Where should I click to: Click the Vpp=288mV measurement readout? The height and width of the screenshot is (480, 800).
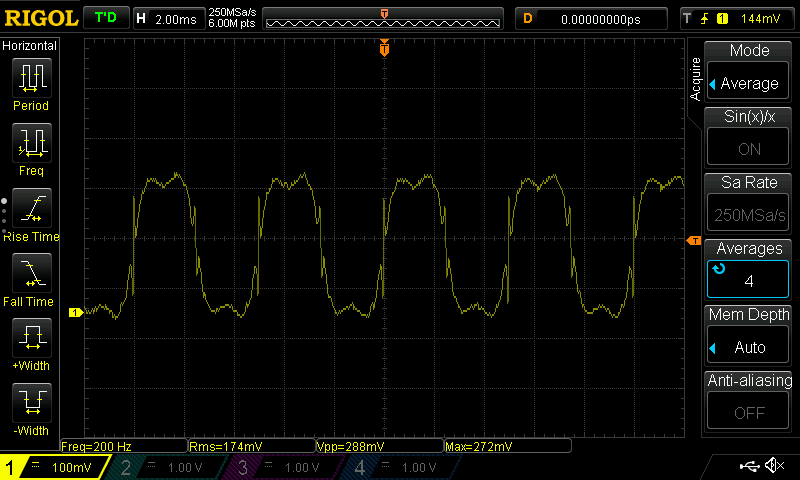click(380, 446)
